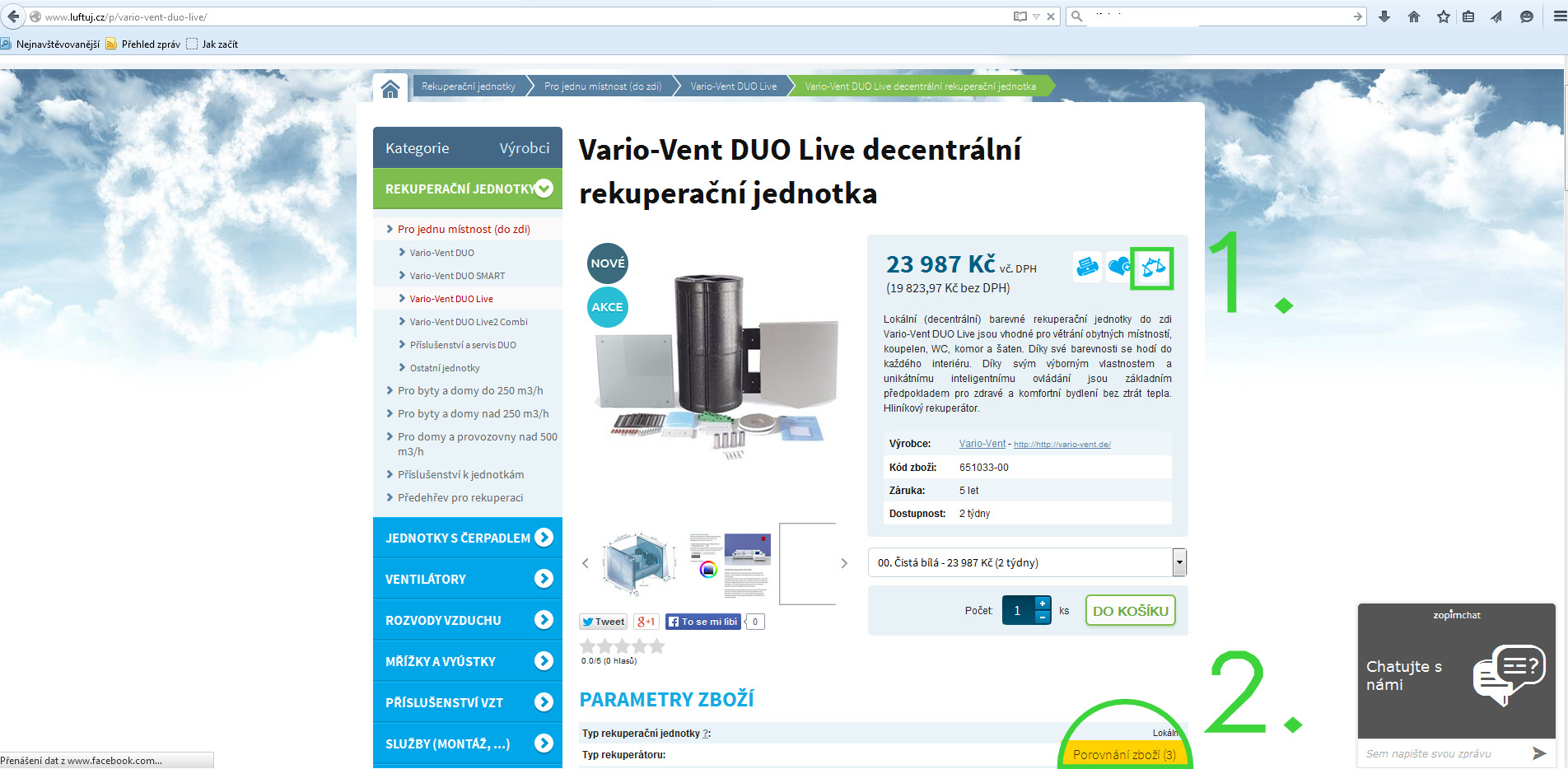Viewport: 1568px width, 769px height.
Task: Click Facebook 'To se mi líbí' button
Action: (x=703, y=622)
